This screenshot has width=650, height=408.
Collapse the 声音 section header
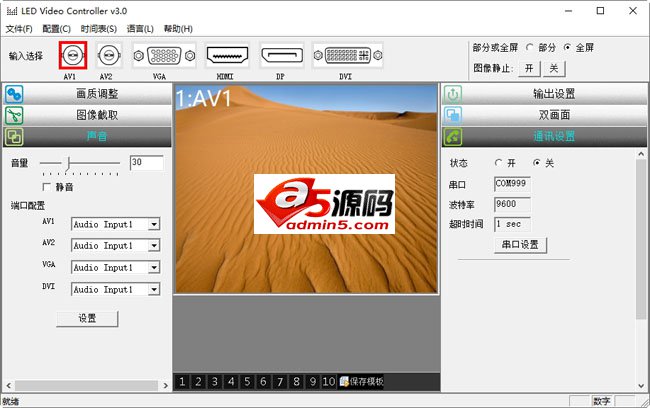87,136
